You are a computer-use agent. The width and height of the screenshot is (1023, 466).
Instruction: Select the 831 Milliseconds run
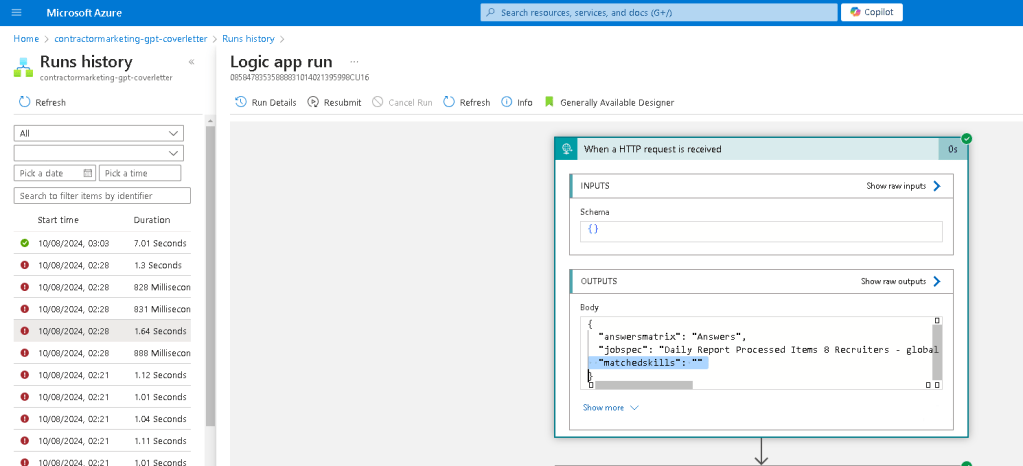click(102, 309)
